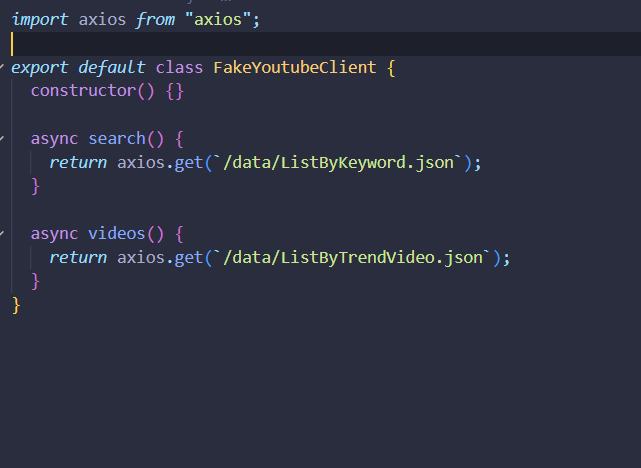Click the "from" keyword in import line
Screen dimensions: 641x468
[x=155, y=20]
